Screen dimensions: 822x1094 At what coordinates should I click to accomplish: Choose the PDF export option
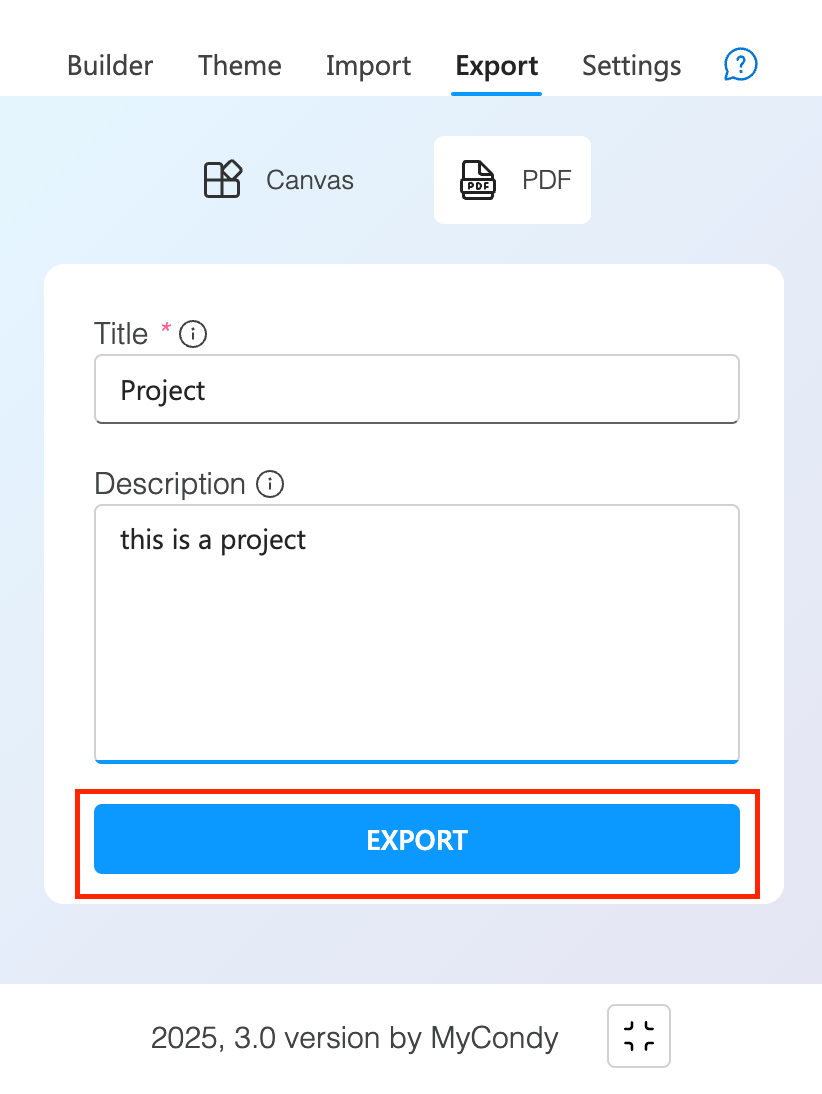click(x=512, y=180)
